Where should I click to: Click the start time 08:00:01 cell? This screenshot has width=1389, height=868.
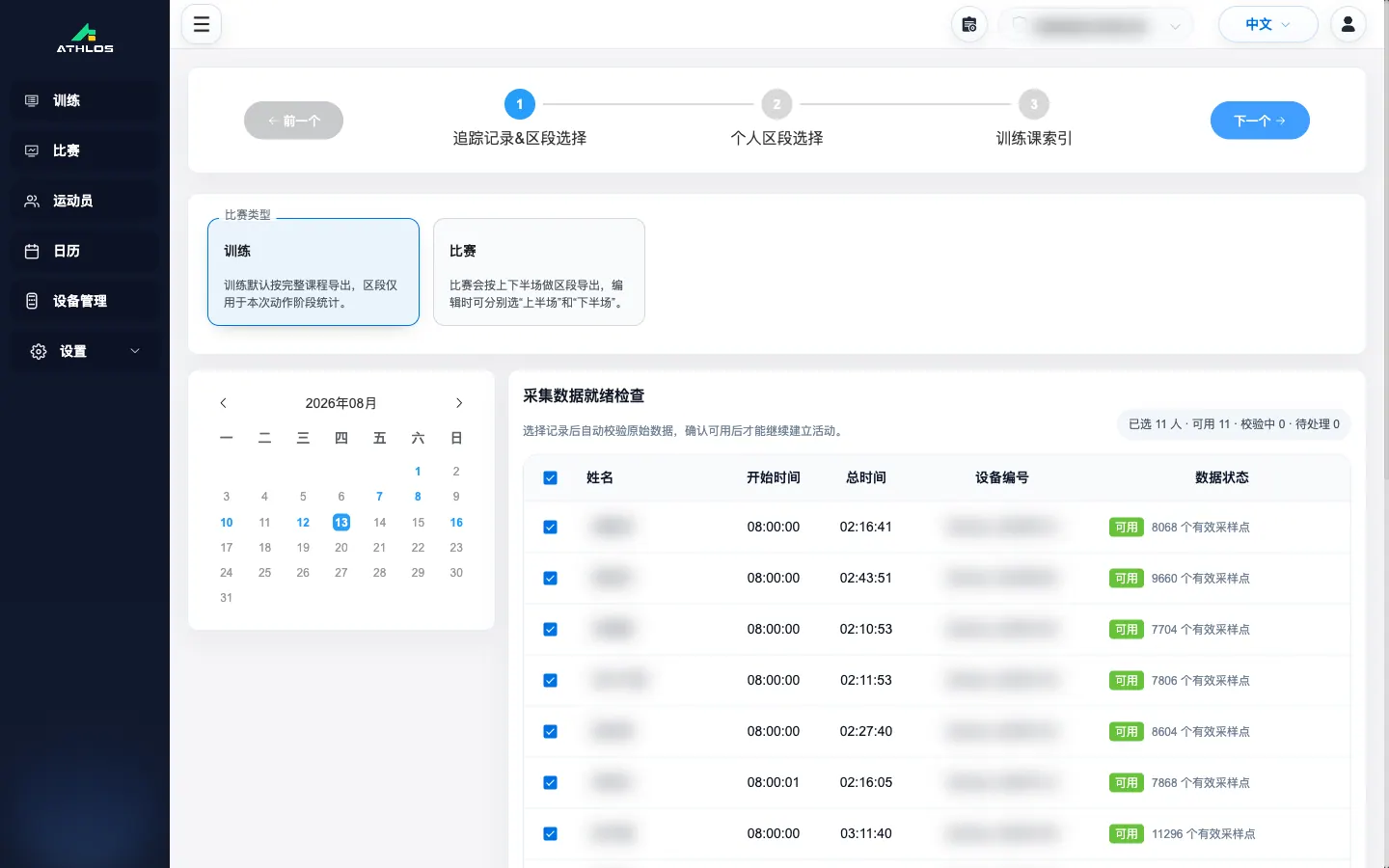(x=774, y=783)
